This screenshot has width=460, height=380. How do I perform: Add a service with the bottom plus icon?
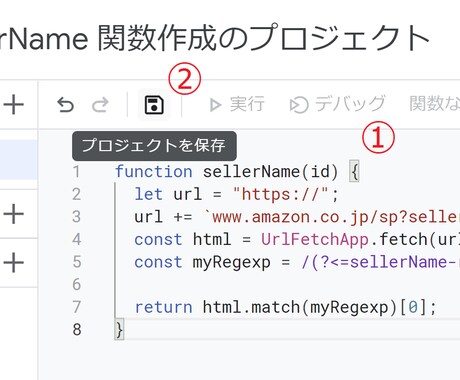tap(14, 263)
